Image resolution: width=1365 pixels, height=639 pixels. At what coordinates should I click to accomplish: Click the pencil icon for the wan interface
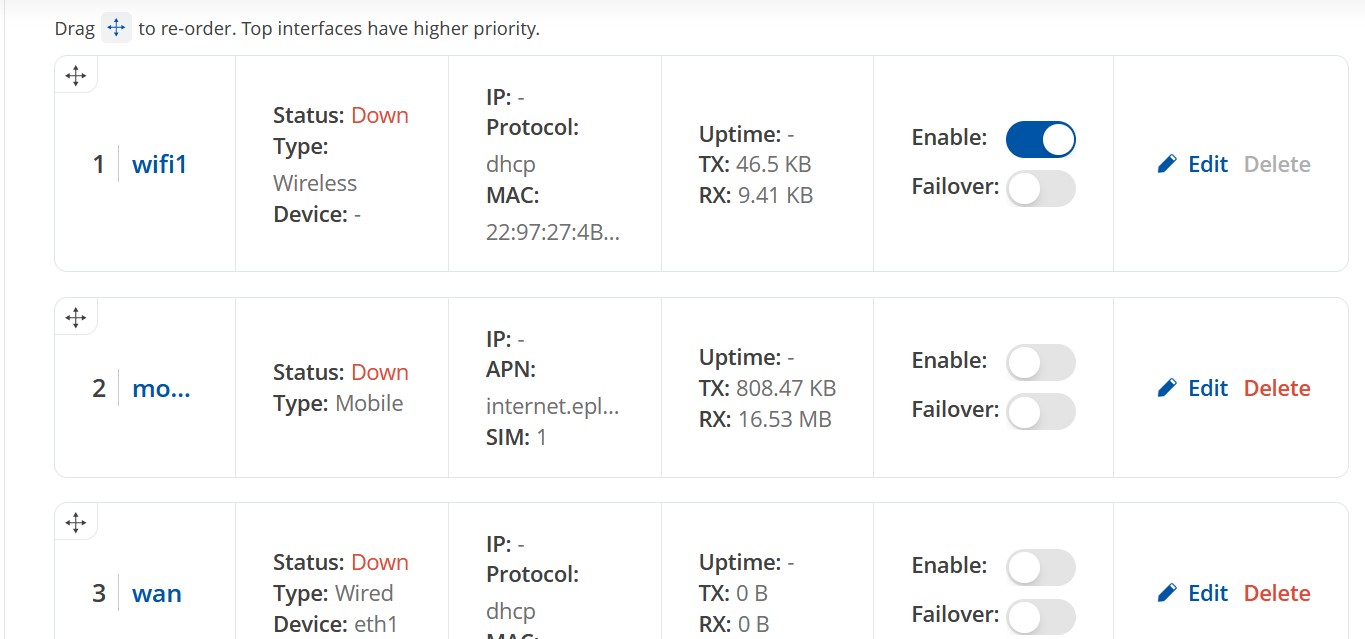1167,593
